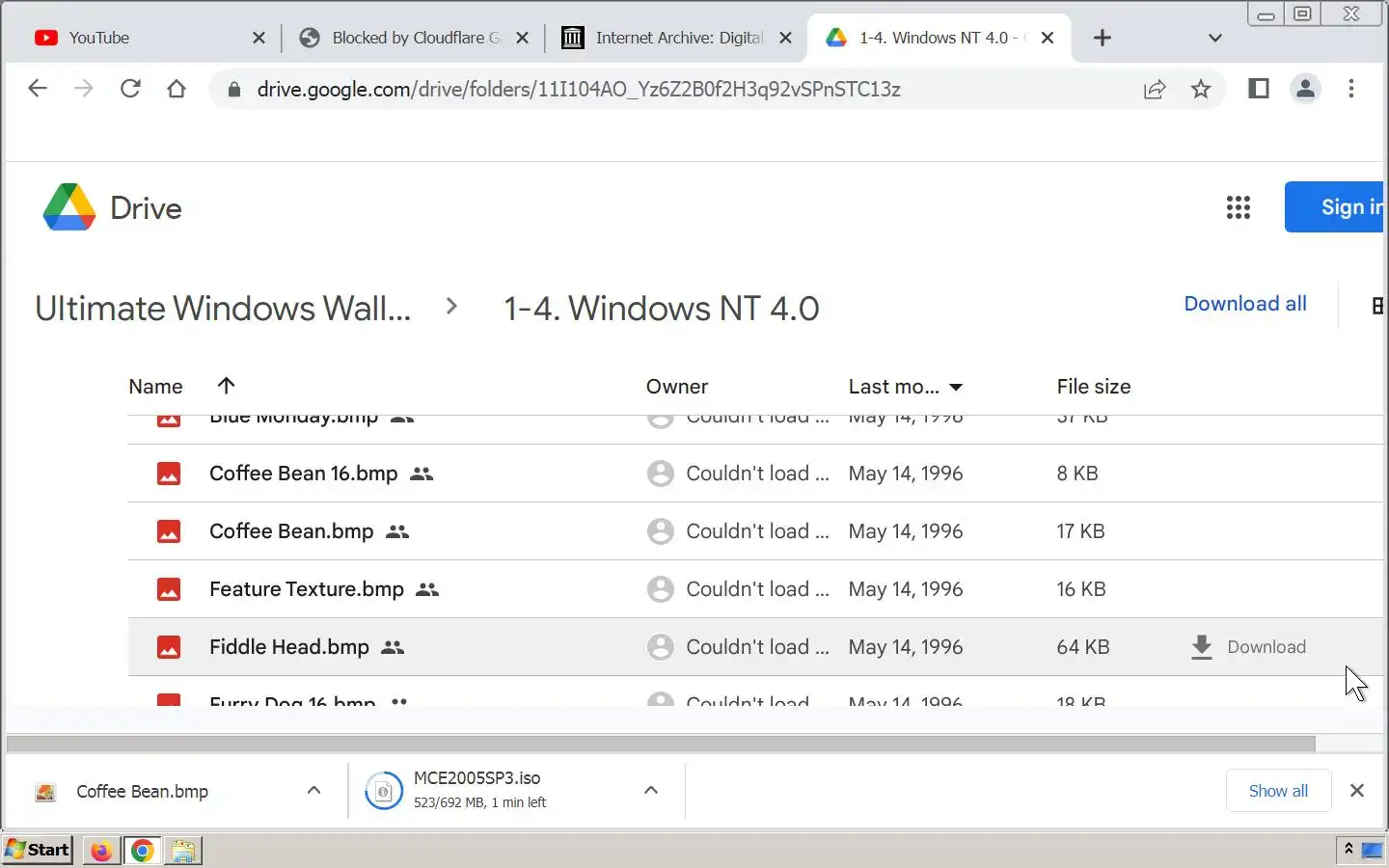The width and height of the screenshot is (1389, 868).
Task: Click the Owner column header
Action: point(677,387)
